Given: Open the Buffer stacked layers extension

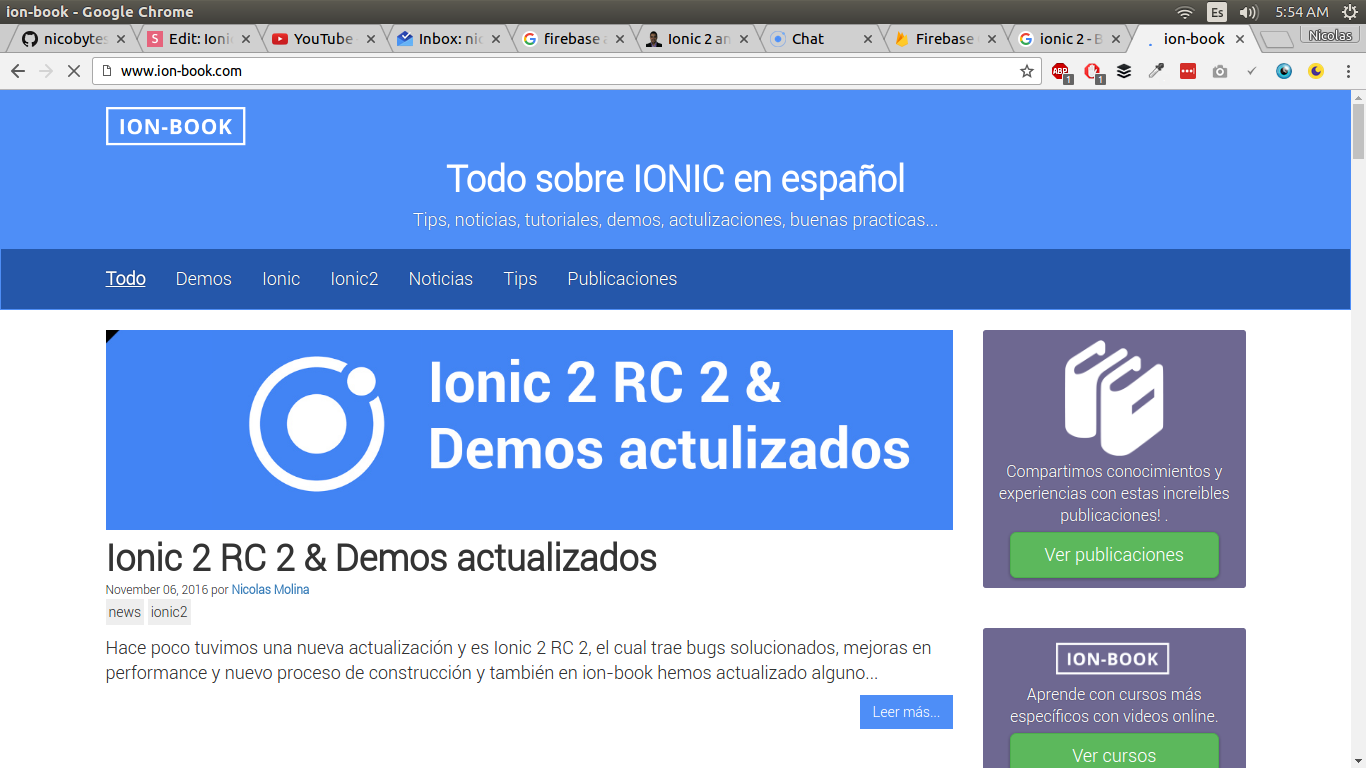Looking at the screenshot, I should [x=1124, y=71].
